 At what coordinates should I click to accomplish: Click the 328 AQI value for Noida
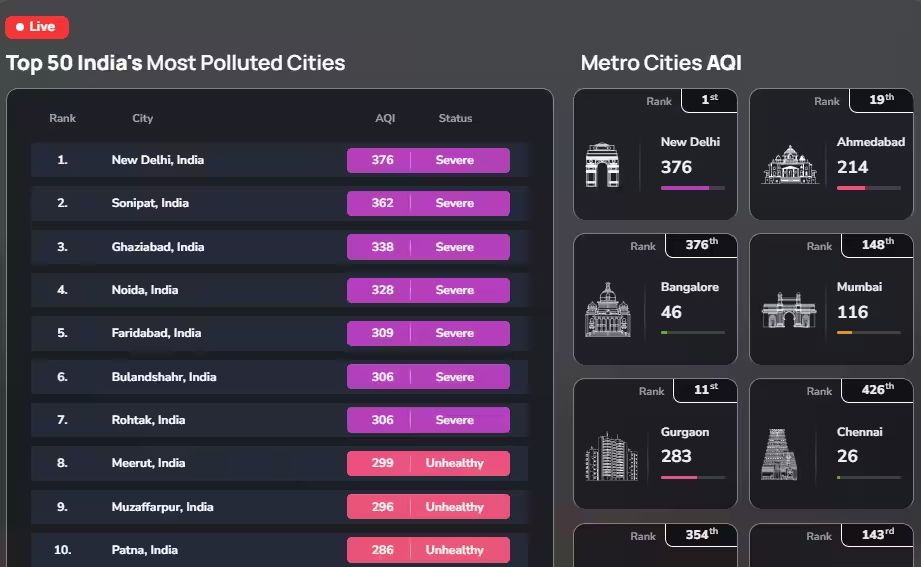click(x=382, y=290)
